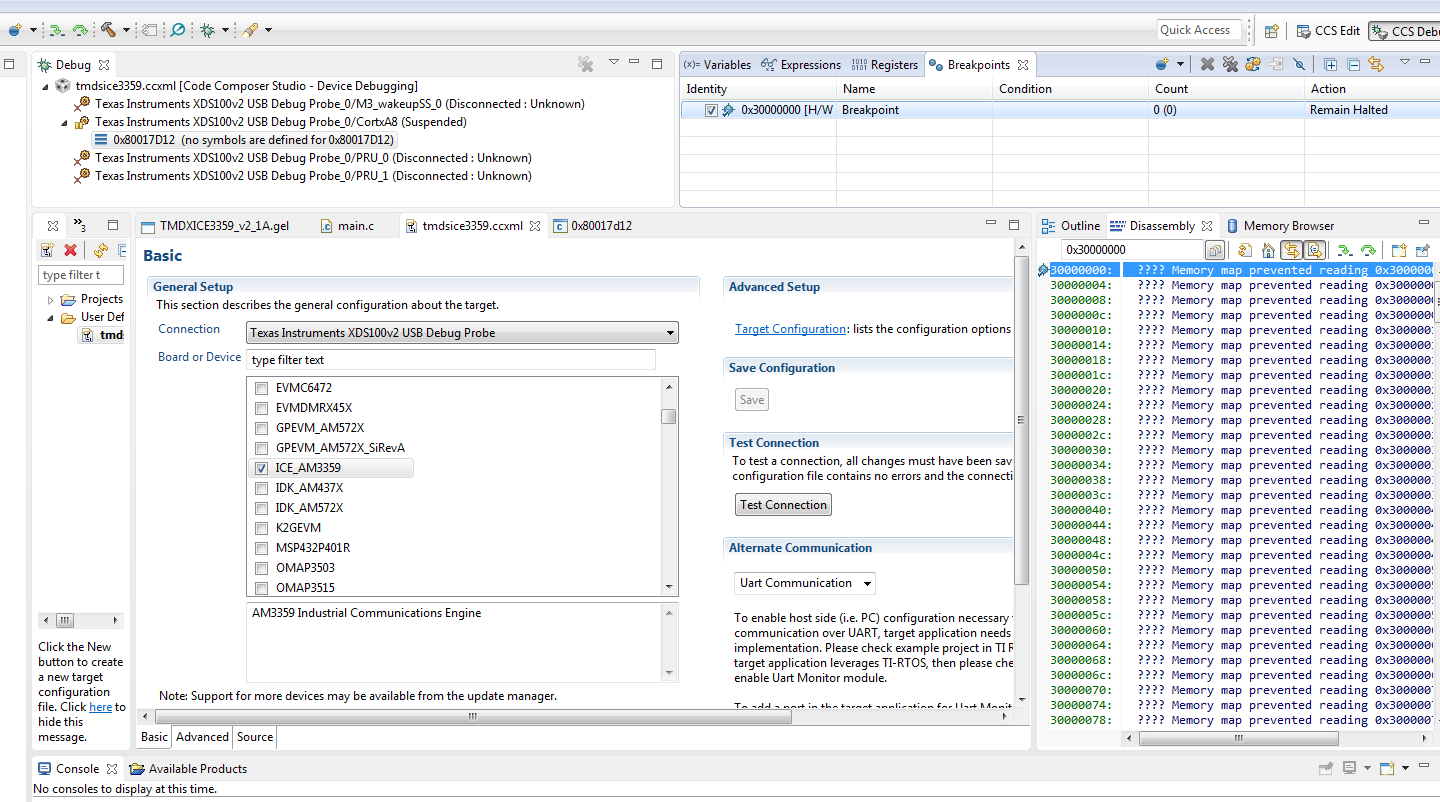Open the Connection dropdown list
The image size is (1440, 802).
coord(462,332)
